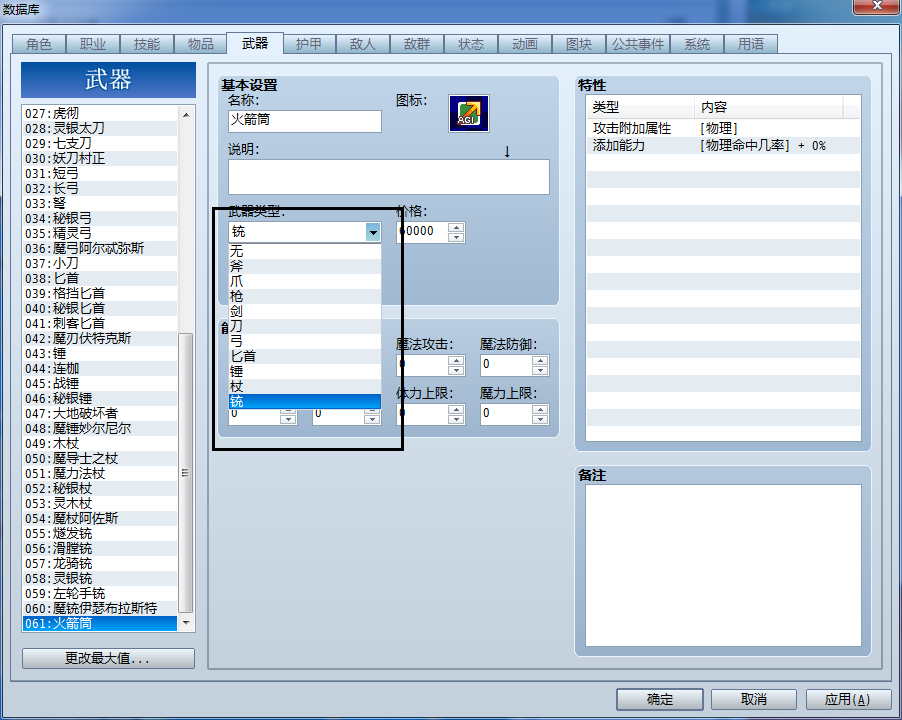Switch to the 角色 tab
The width and height of the screenshot is (902, 720).
click(x=39, y=44)
